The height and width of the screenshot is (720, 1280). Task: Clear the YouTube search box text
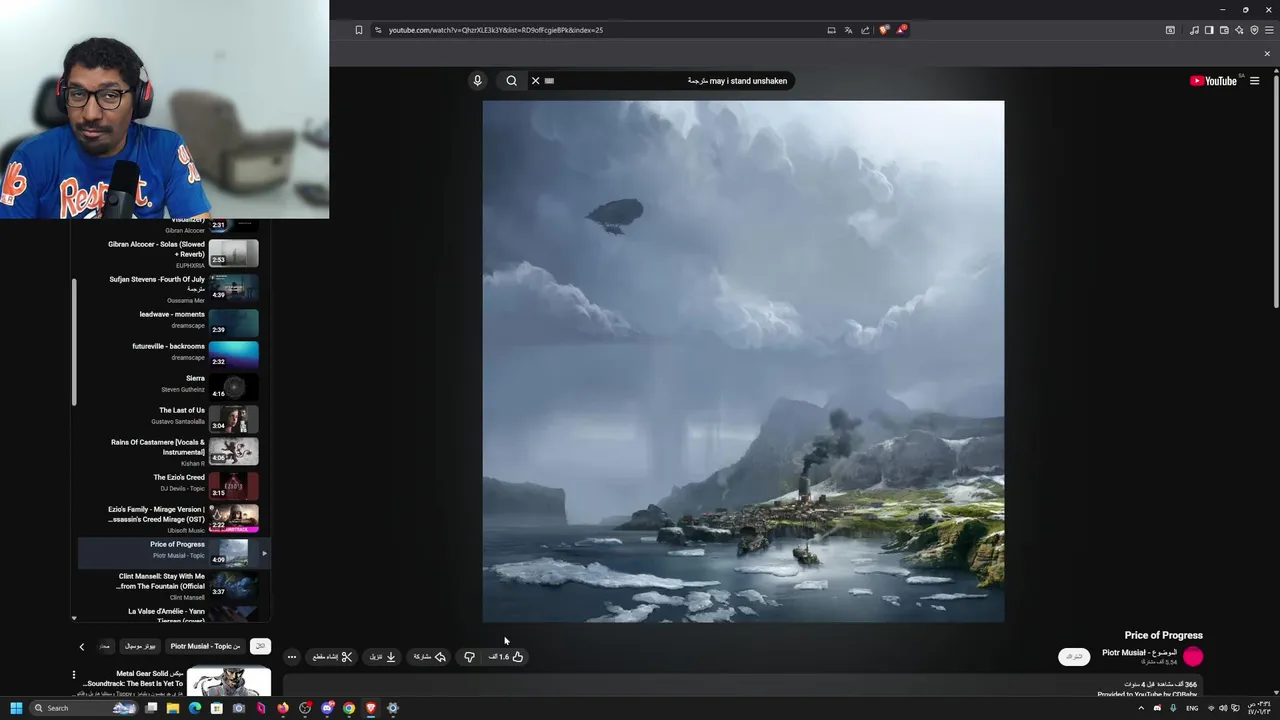(x=535, y=81)
